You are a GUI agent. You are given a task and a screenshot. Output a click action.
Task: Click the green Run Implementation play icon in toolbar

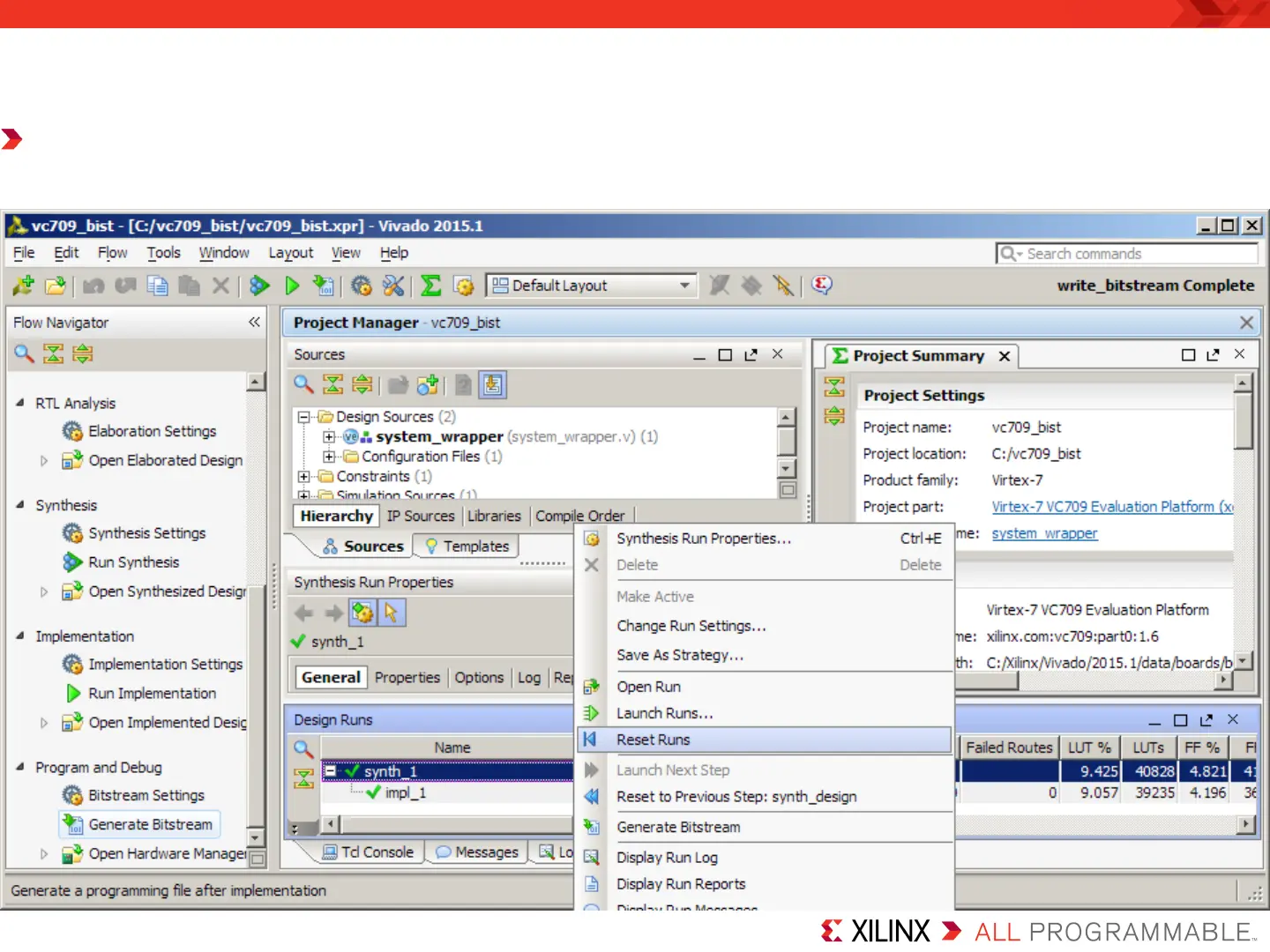pyautogui.click(x=292, y=286)
